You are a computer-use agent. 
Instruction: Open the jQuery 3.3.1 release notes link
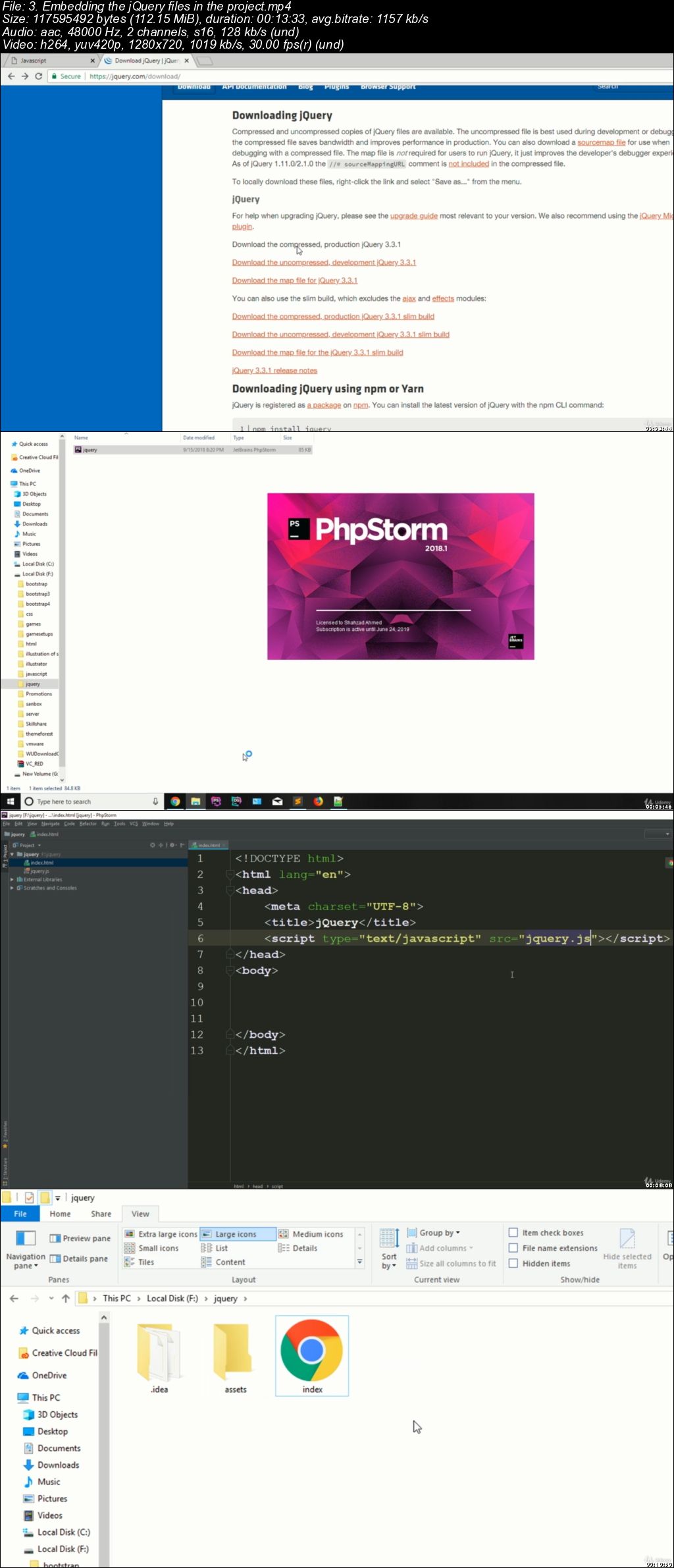coord(274,371)
